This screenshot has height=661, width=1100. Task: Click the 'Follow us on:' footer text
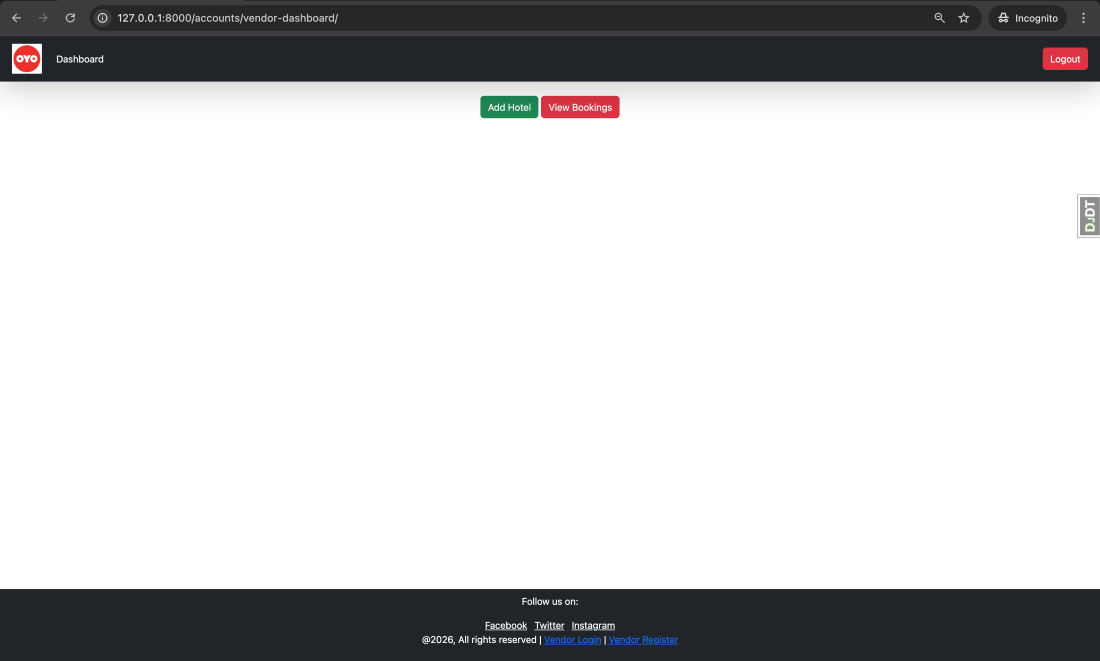pyautogui.click(x=550, y=602)
